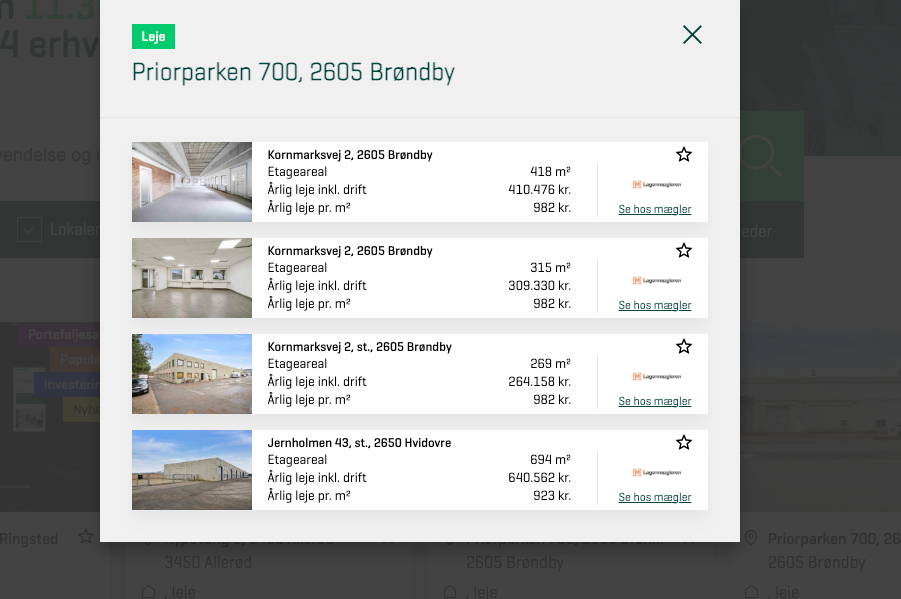The width and height of the screenshot is (901, 599).
Task: Favorite the 418 m² Kornmarksvej 2 listing star
Action: pos(684,154)
